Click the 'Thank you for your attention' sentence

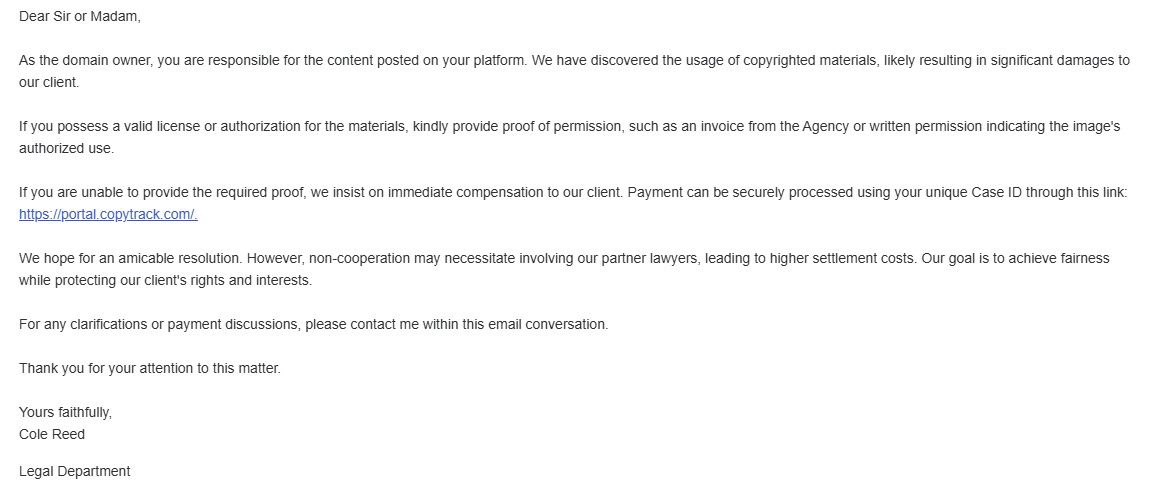(150, 368)
